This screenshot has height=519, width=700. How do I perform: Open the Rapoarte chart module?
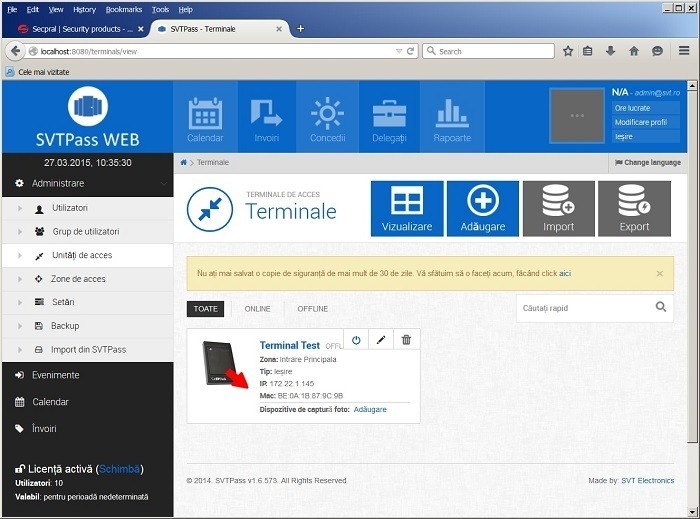click(x=452, y=117)
